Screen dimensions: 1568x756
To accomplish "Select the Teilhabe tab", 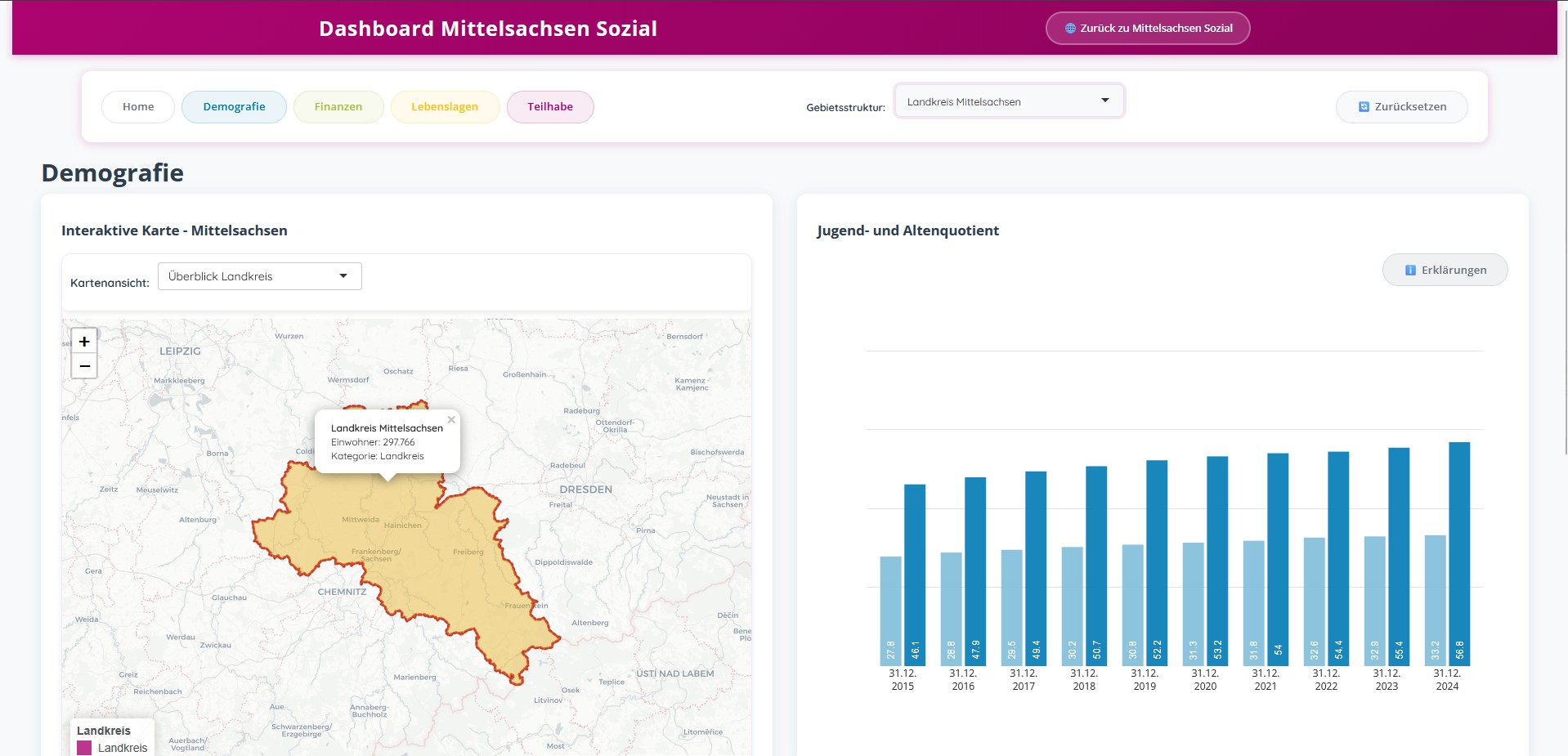I will tap(550, 107).
